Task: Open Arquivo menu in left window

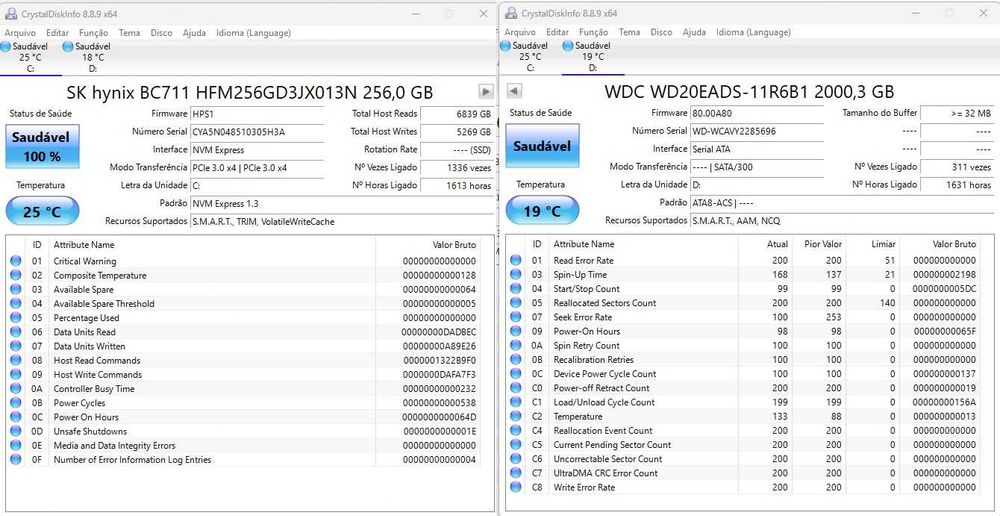Action: pyautogui.click(x=20, y=33)
